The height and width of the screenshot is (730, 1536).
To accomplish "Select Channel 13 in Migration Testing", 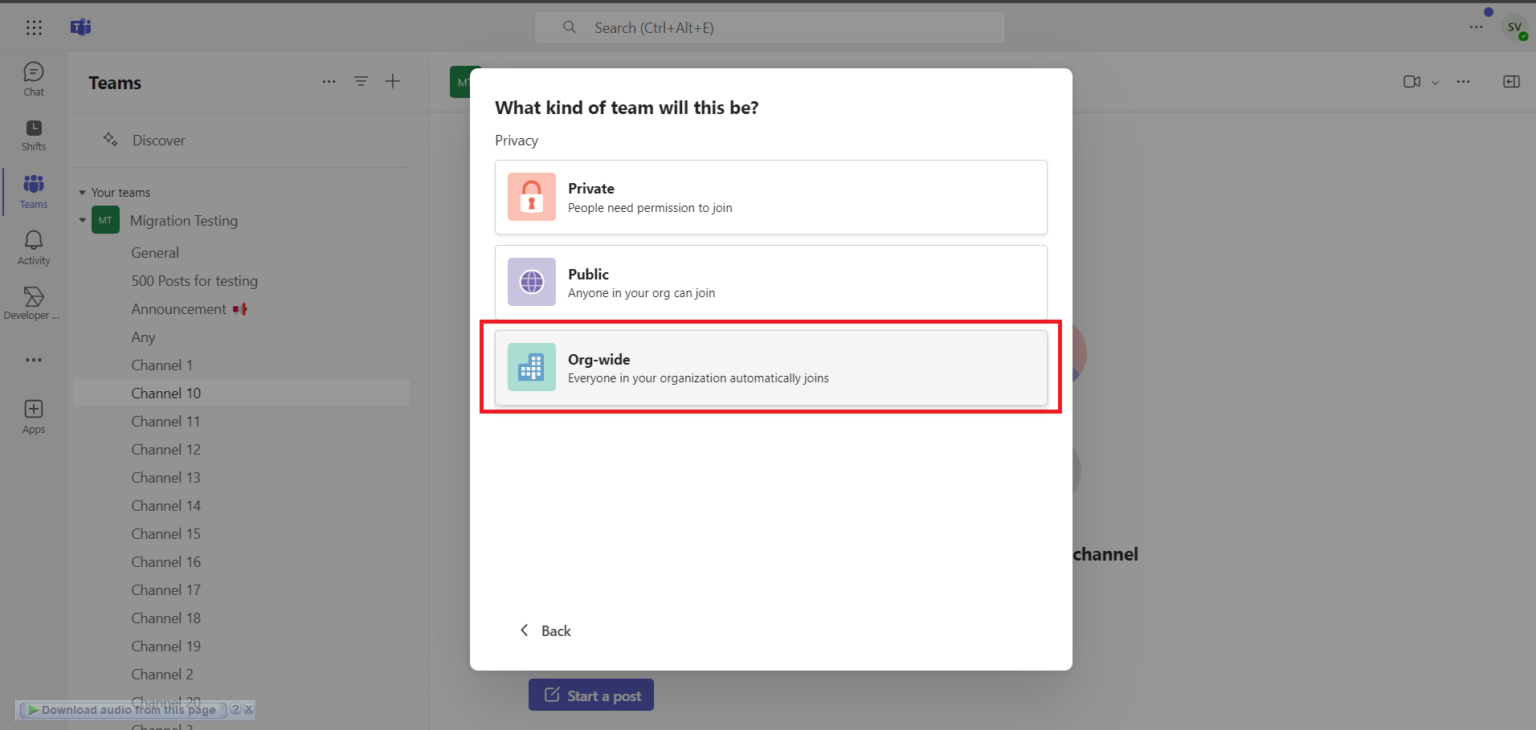I will 166,477.
